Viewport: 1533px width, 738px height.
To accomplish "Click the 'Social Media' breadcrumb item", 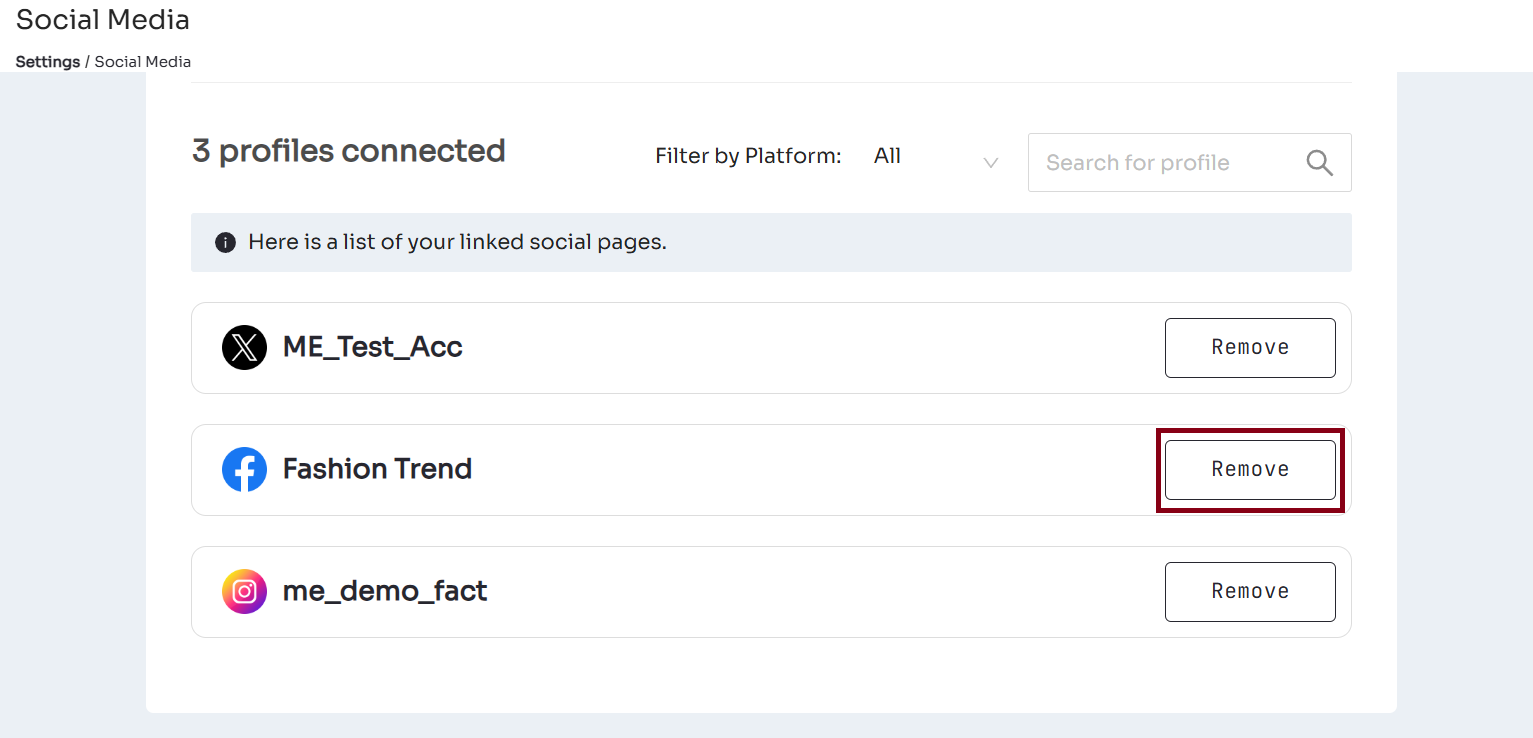I will click(142, 62).
